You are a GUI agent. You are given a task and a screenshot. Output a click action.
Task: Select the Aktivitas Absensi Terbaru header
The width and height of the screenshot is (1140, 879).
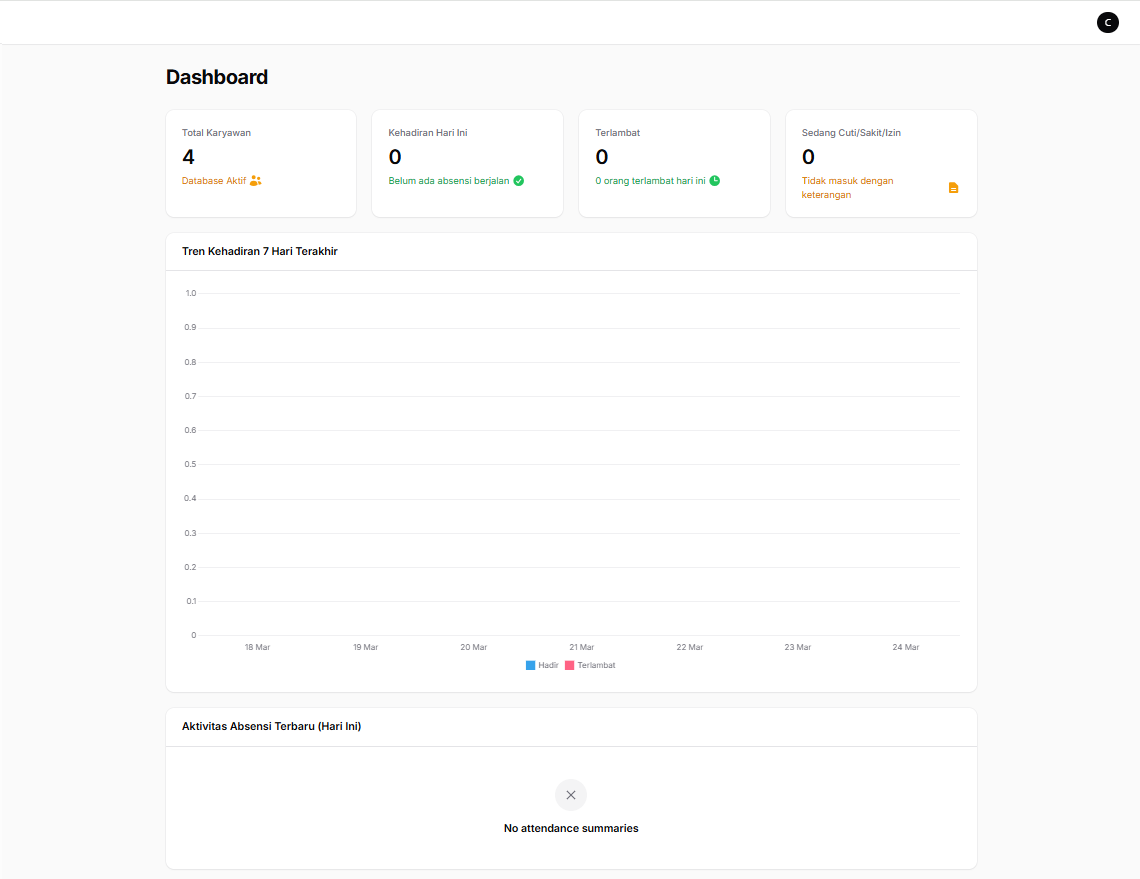(272, 726)
